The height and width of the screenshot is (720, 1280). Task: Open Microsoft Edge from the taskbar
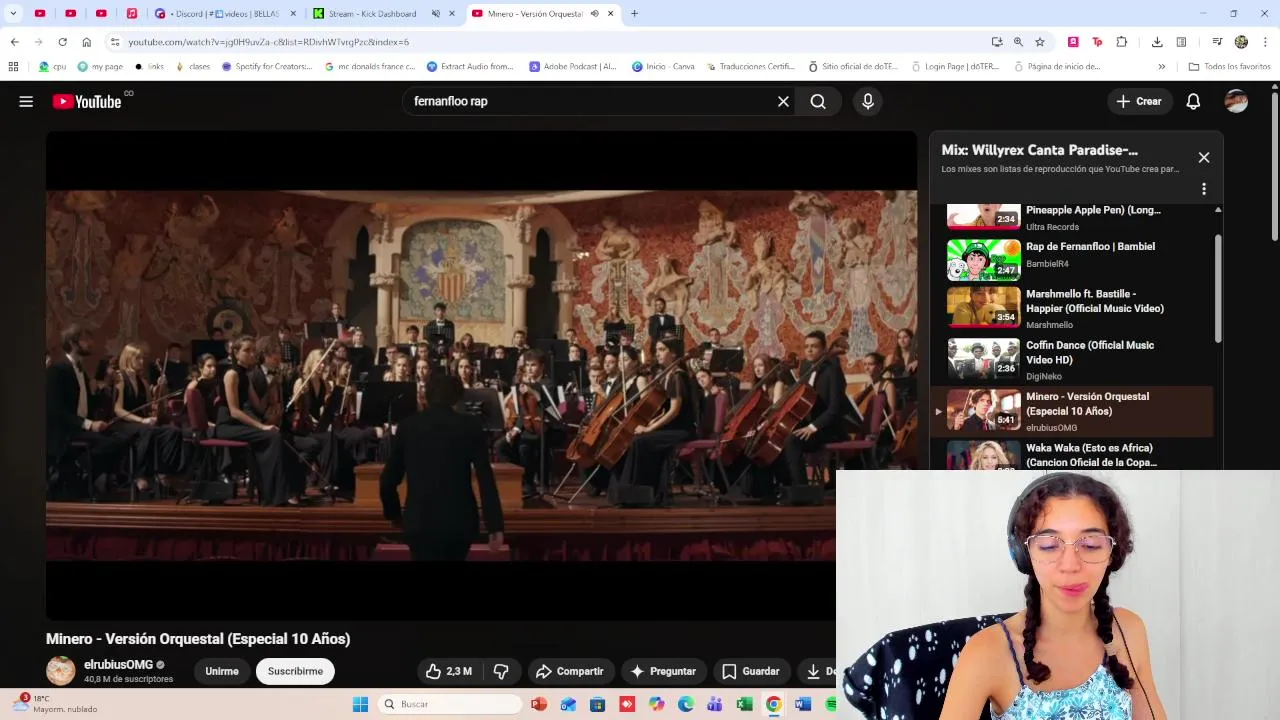(x=685, y=704)
